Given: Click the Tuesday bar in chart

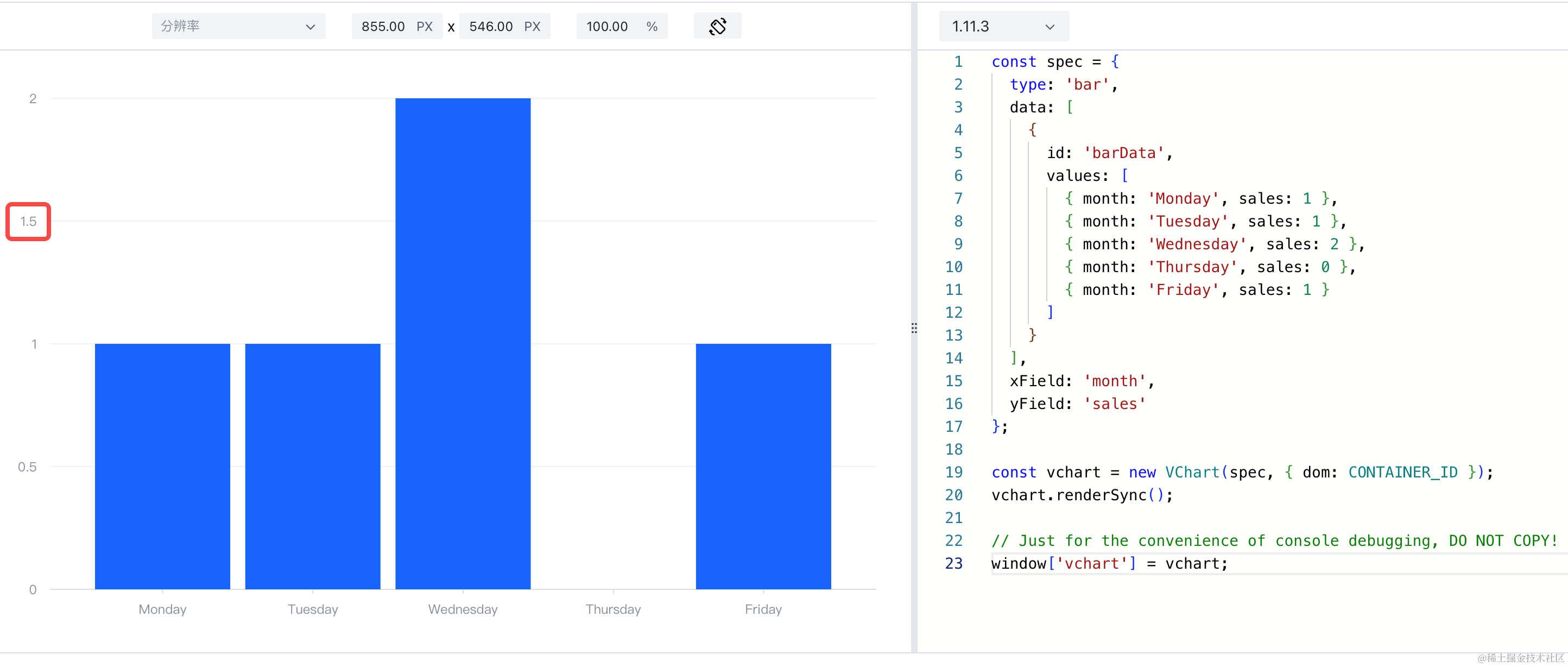Looking at the screenshot, I should pos(312,466).
